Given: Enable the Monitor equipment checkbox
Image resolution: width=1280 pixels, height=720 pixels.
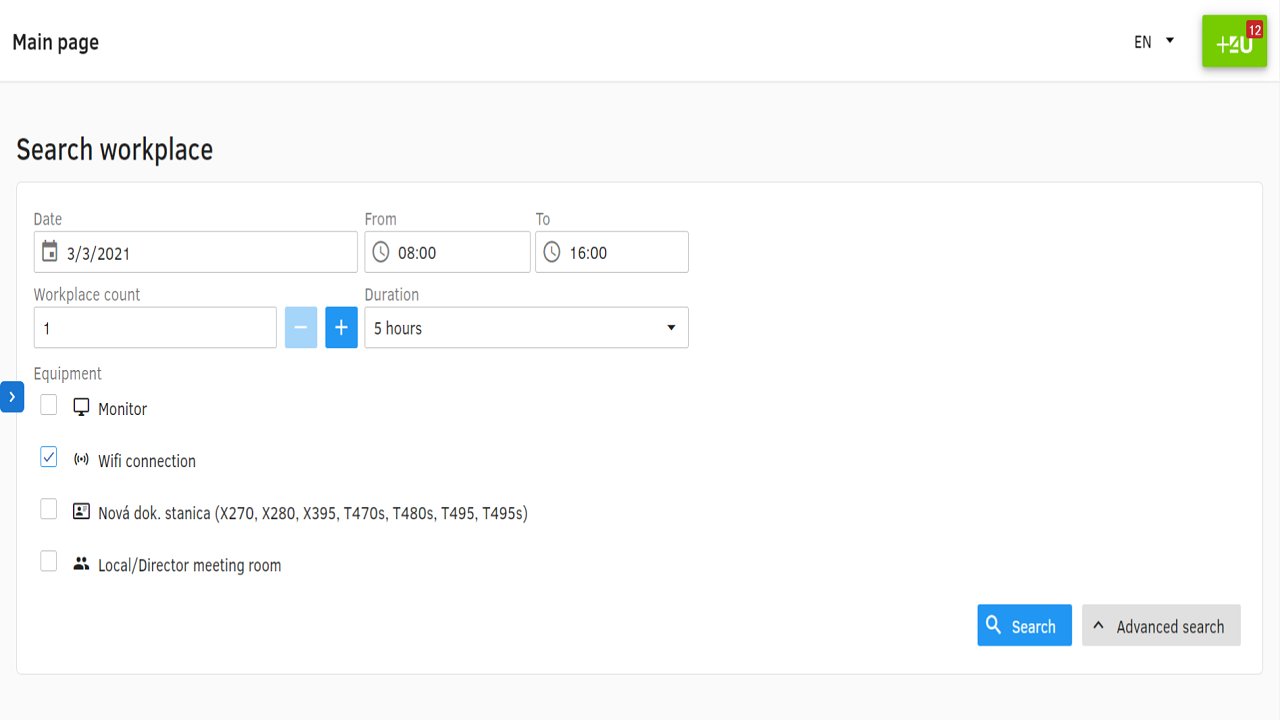Looking at the screenshot, I should click(x=49, y=405).
